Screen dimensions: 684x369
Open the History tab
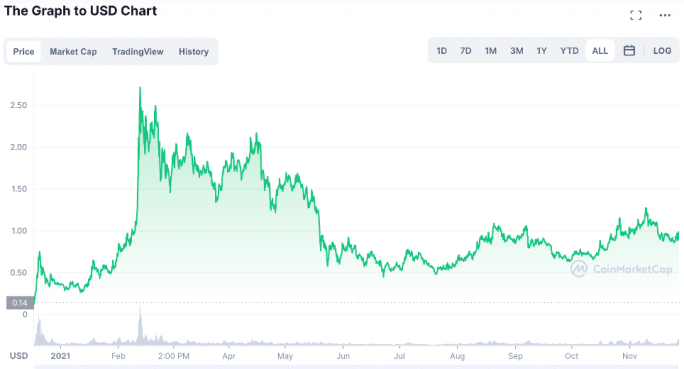[194, 51]
